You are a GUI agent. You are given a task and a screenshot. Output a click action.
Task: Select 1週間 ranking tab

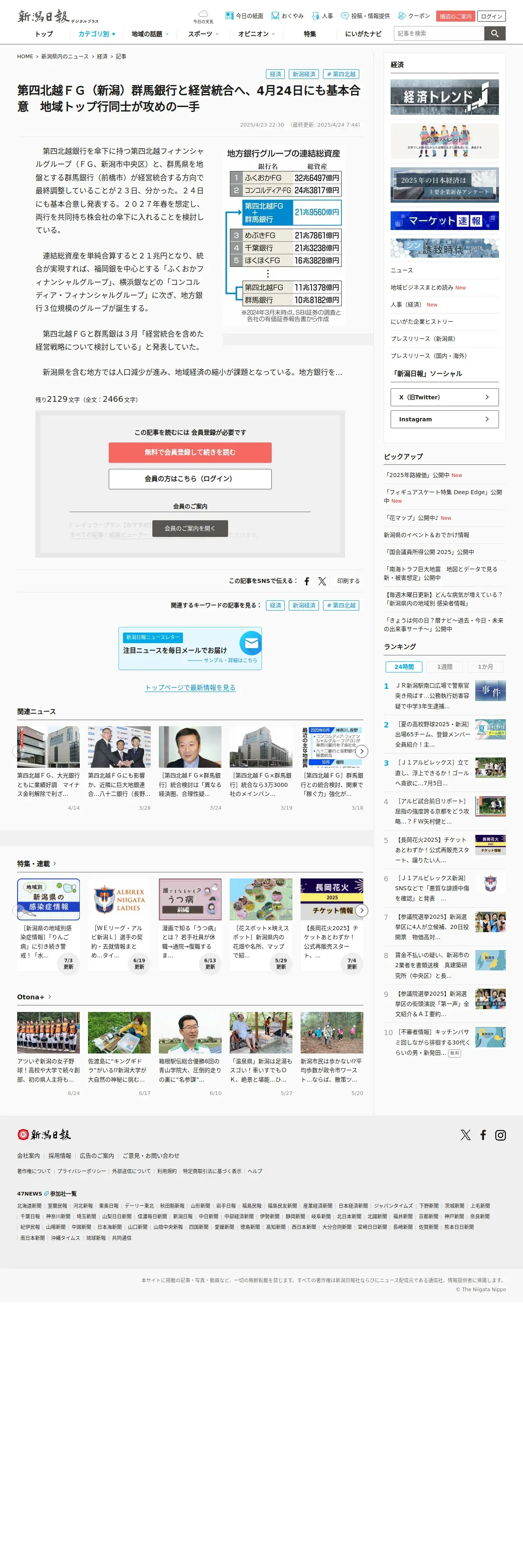point(444,666)
